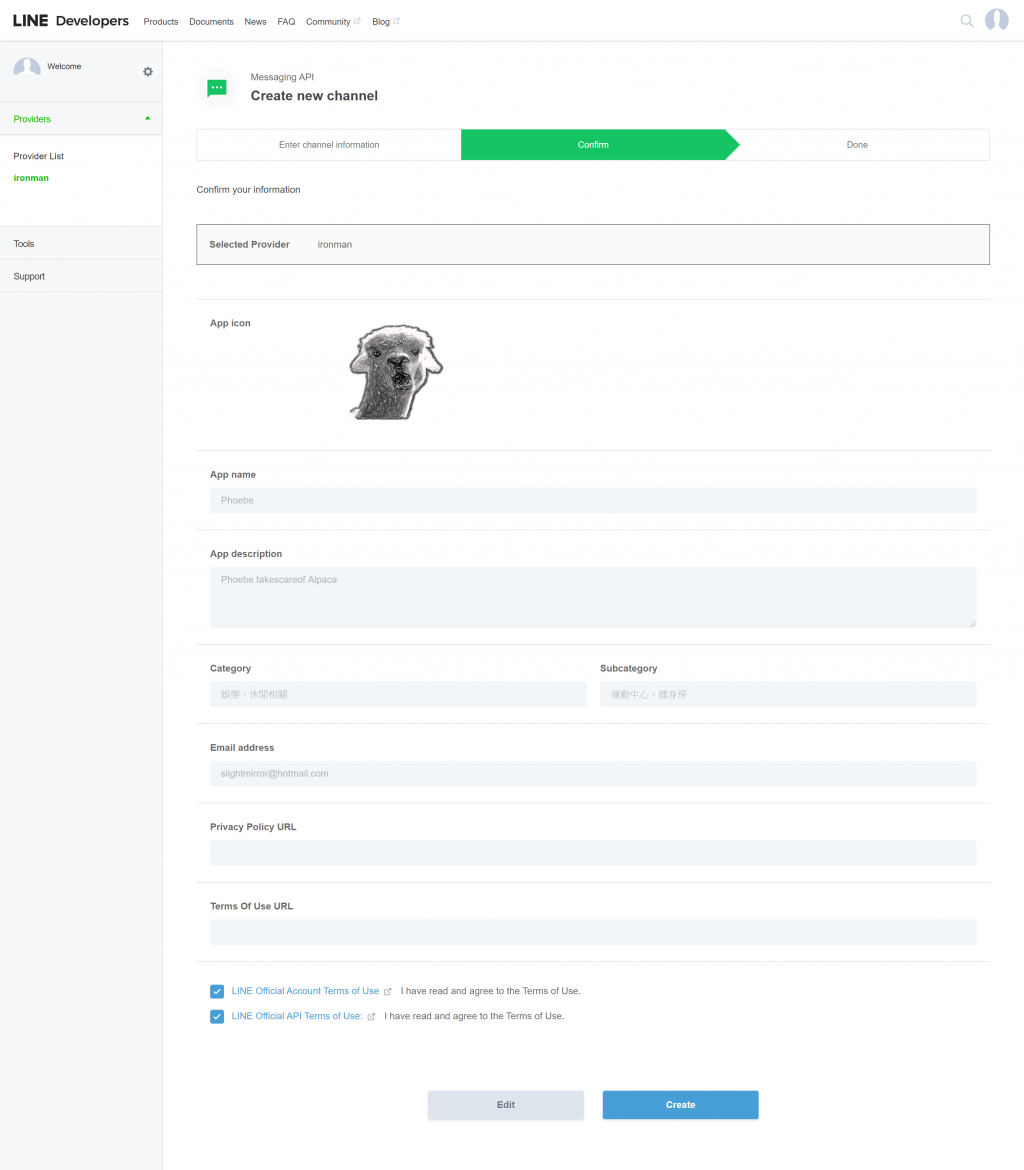Open FAQ in top navigation
This screenshot has height=1170, width=1024.
(286, 22)
